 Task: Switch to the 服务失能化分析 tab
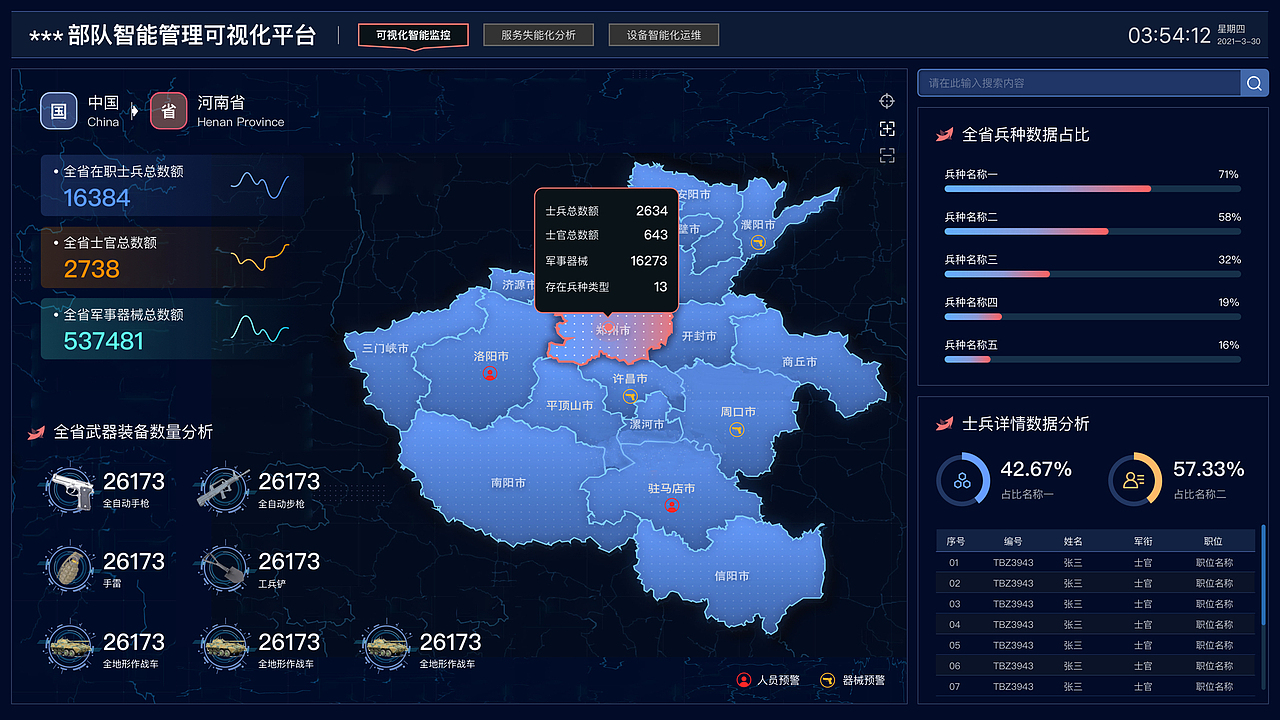538,35
